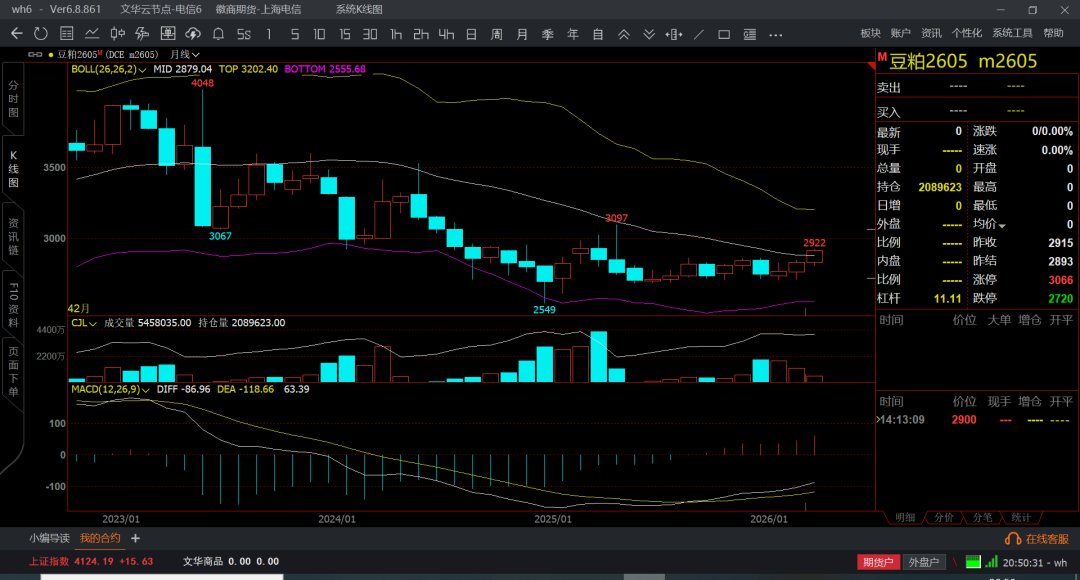Expand the BOLL indicator dropdown arrow
This screenshot has width=1080, height=580.
click(144, 70)
